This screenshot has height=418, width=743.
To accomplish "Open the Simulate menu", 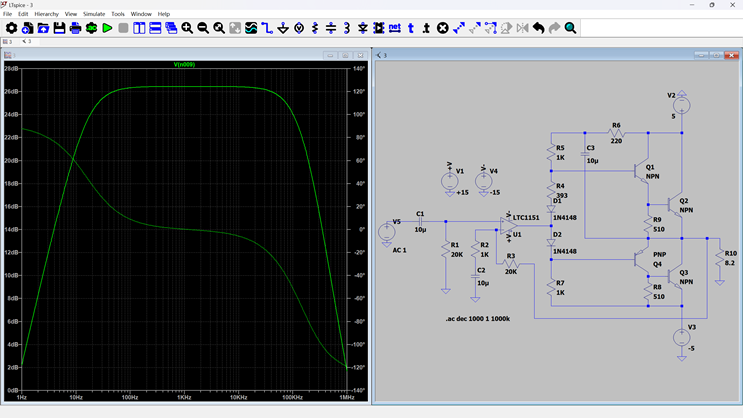I will pos(94,14).
